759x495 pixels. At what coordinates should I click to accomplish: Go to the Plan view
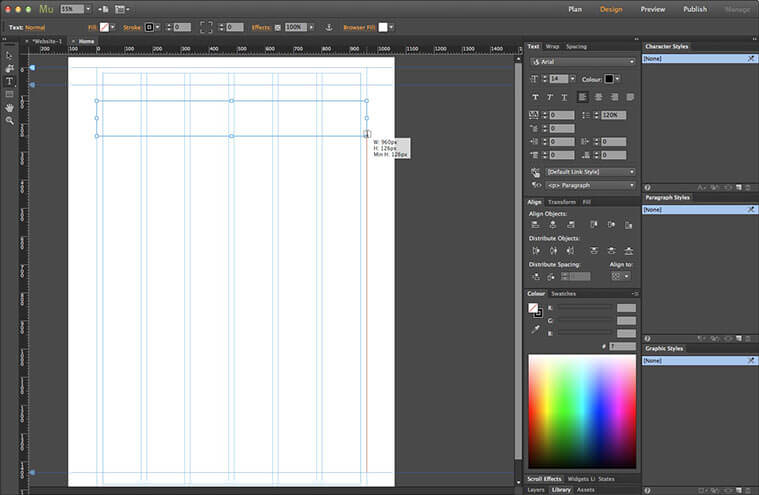[x=575, y=9]
